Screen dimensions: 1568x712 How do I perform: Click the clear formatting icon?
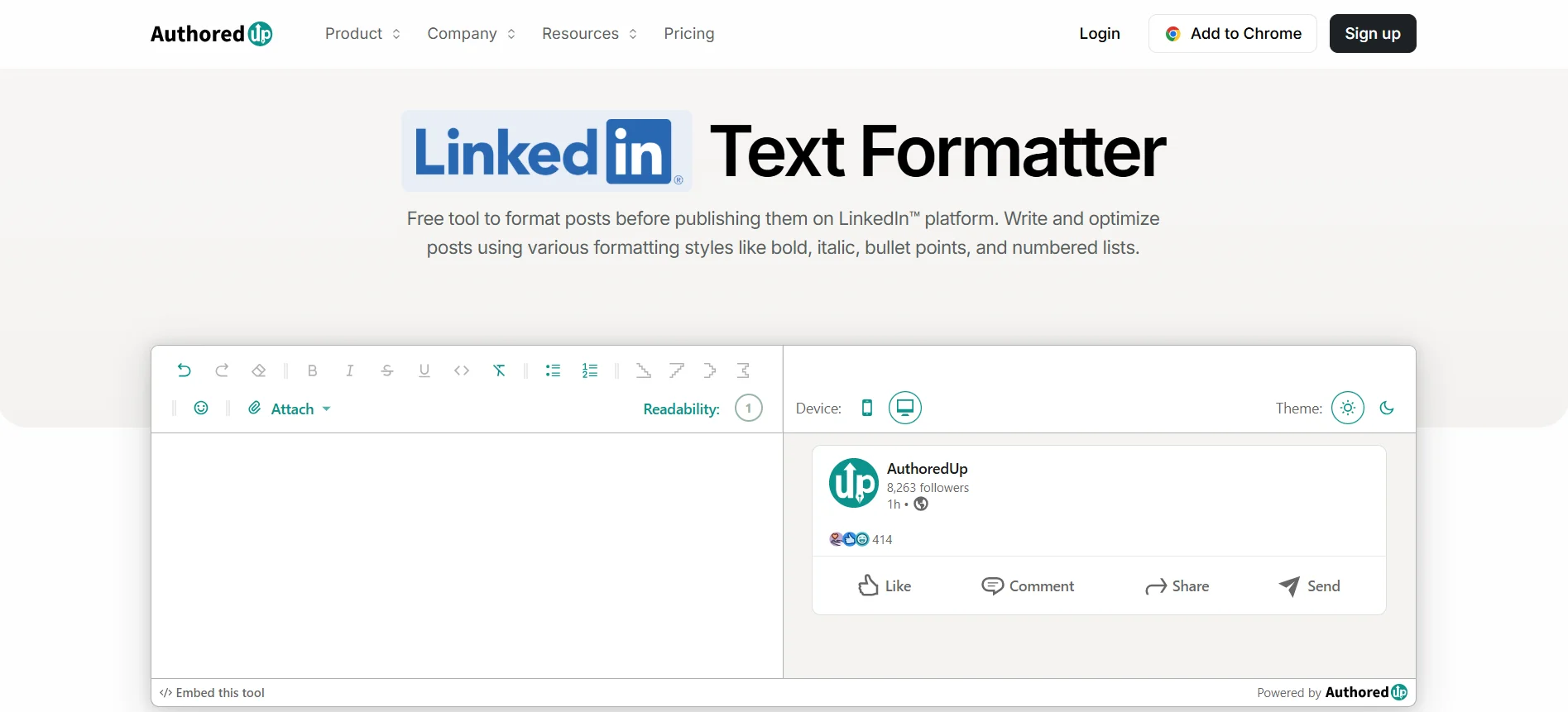[x=499, y=370]
